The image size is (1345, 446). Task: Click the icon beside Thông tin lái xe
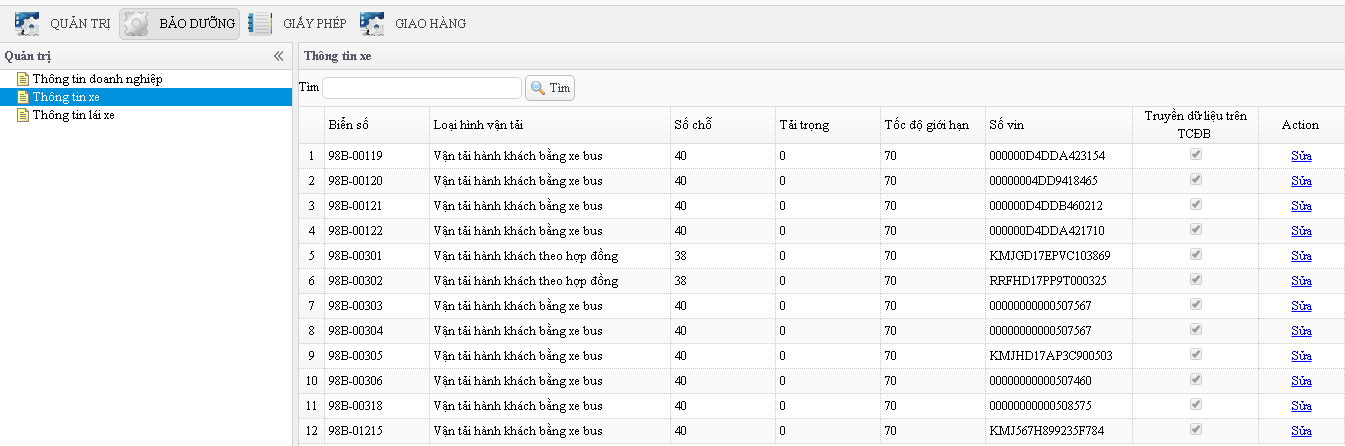[x=23, y=115]
